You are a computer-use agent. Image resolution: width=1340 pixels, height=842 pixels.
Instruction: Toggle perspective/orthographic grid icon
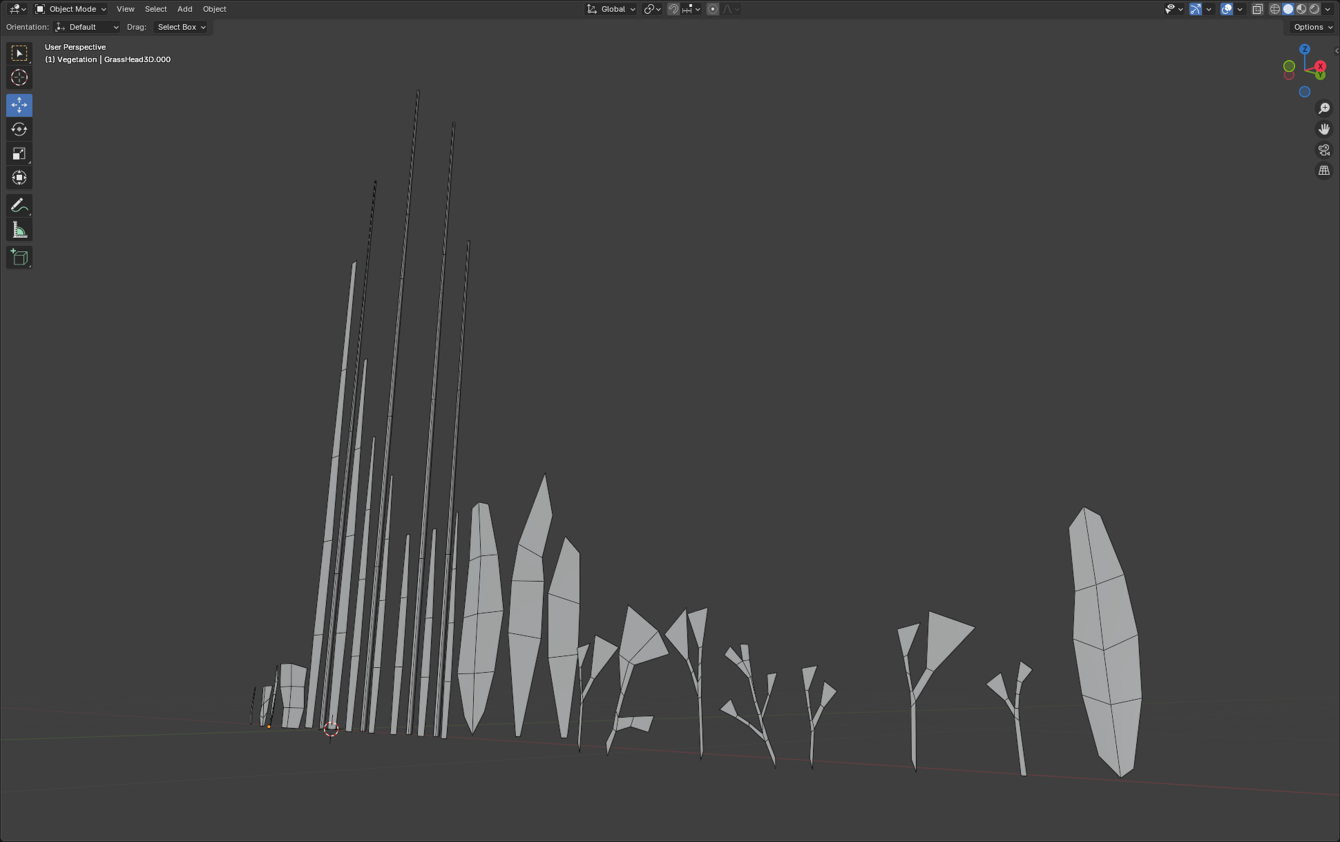pyautogui.click(x=1324, y=171)
